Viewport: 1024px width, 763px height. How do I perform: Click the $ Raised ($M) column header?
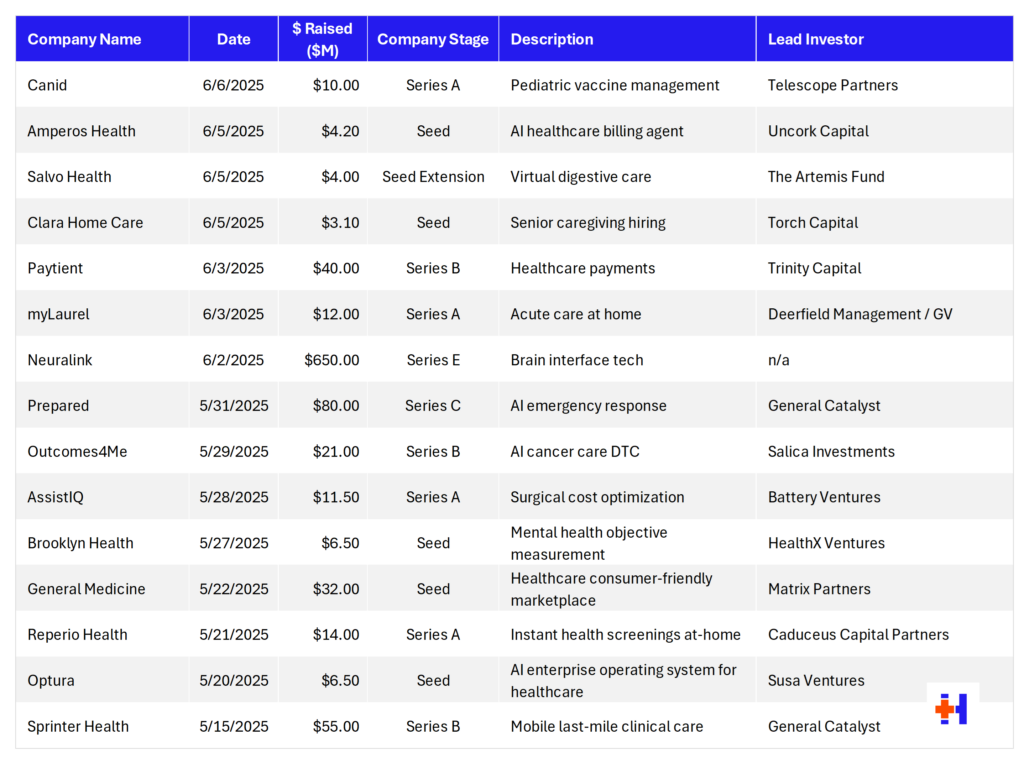click(323, 39)
